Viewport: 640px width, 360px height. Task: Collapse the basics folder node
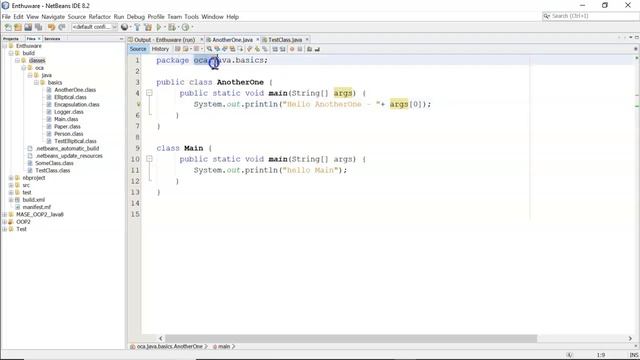(x=36, y=82)
